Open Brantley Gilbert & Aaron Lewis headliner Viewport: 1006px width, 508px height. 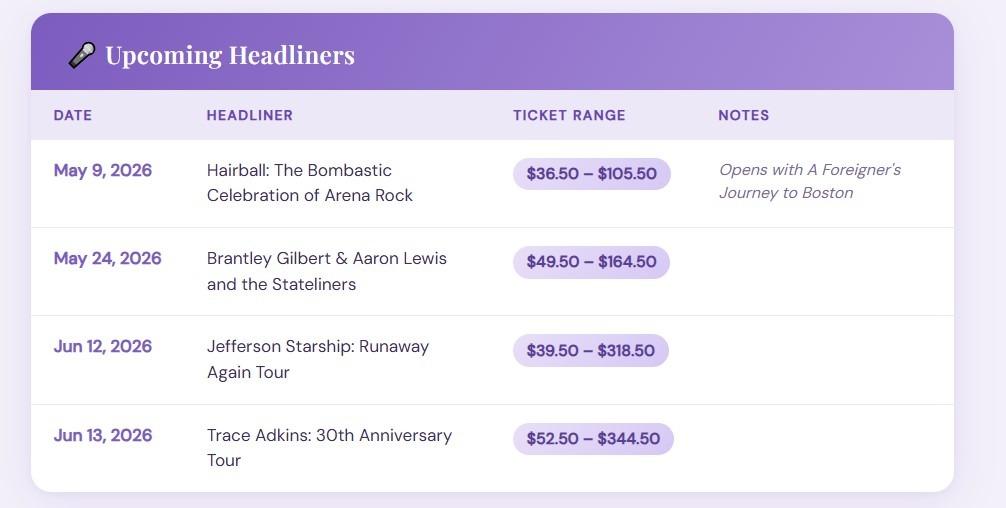(x=327, y=271)
